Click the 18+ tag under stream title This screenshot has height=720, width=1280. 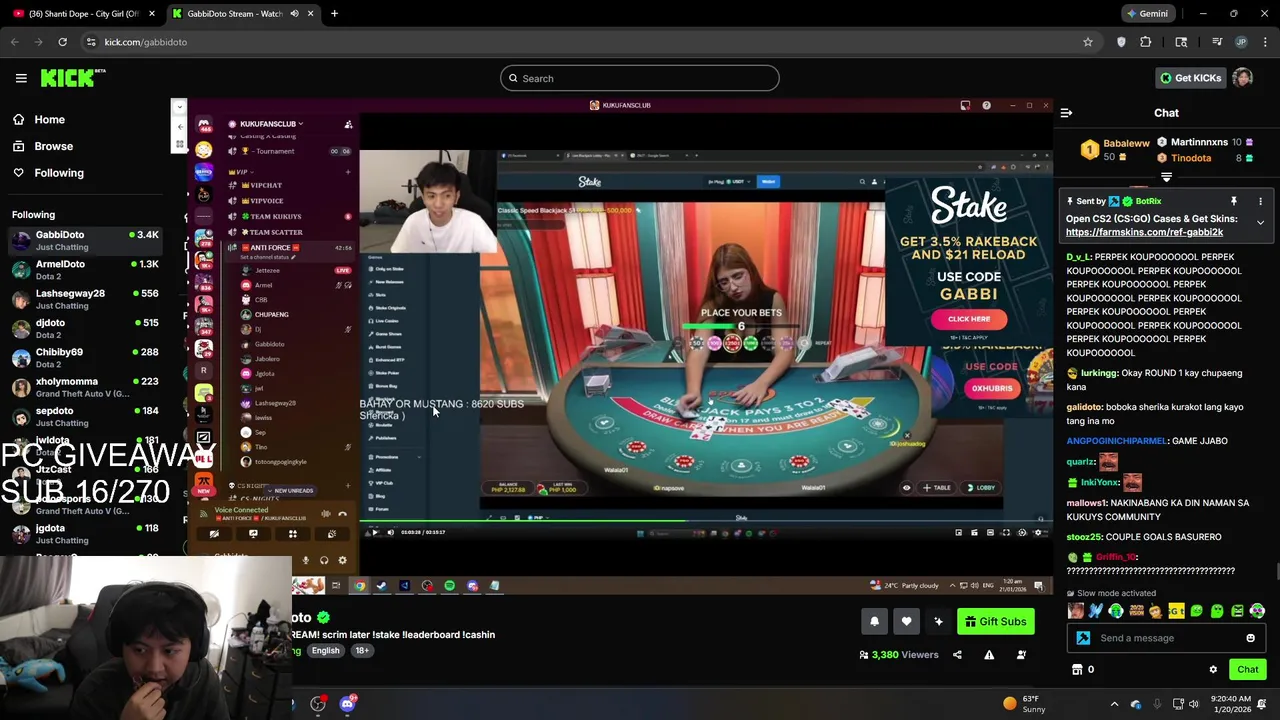pos(362,651)
